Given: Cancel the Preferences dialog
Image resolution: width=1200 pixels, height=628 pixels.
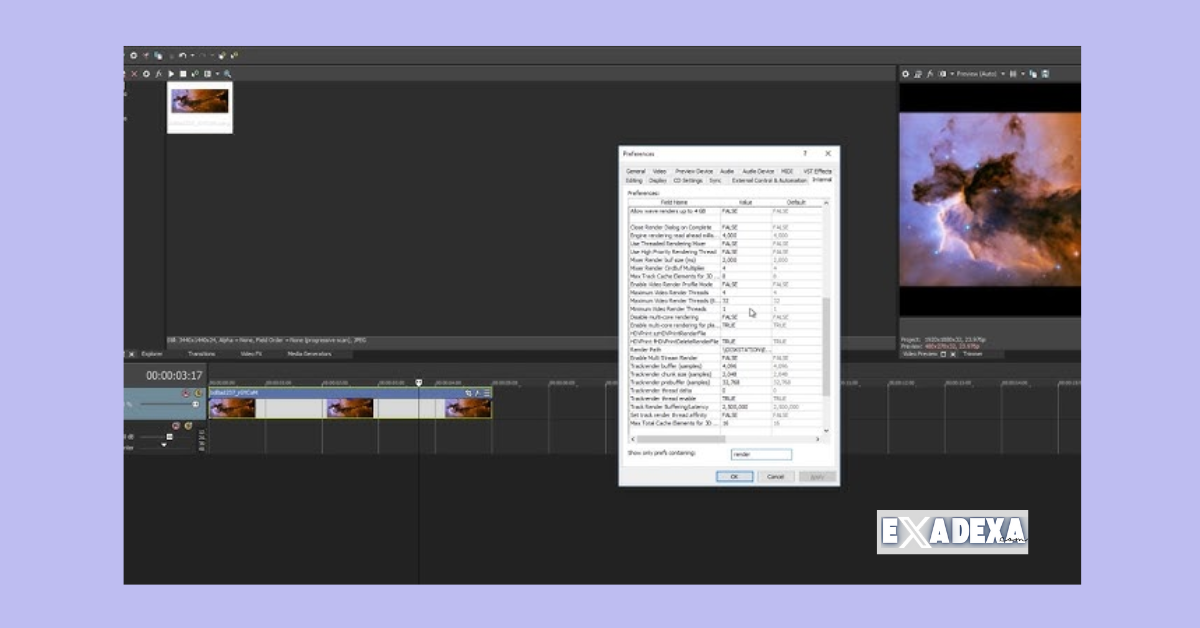Looking at the screenshot, I should click(777, 476).
